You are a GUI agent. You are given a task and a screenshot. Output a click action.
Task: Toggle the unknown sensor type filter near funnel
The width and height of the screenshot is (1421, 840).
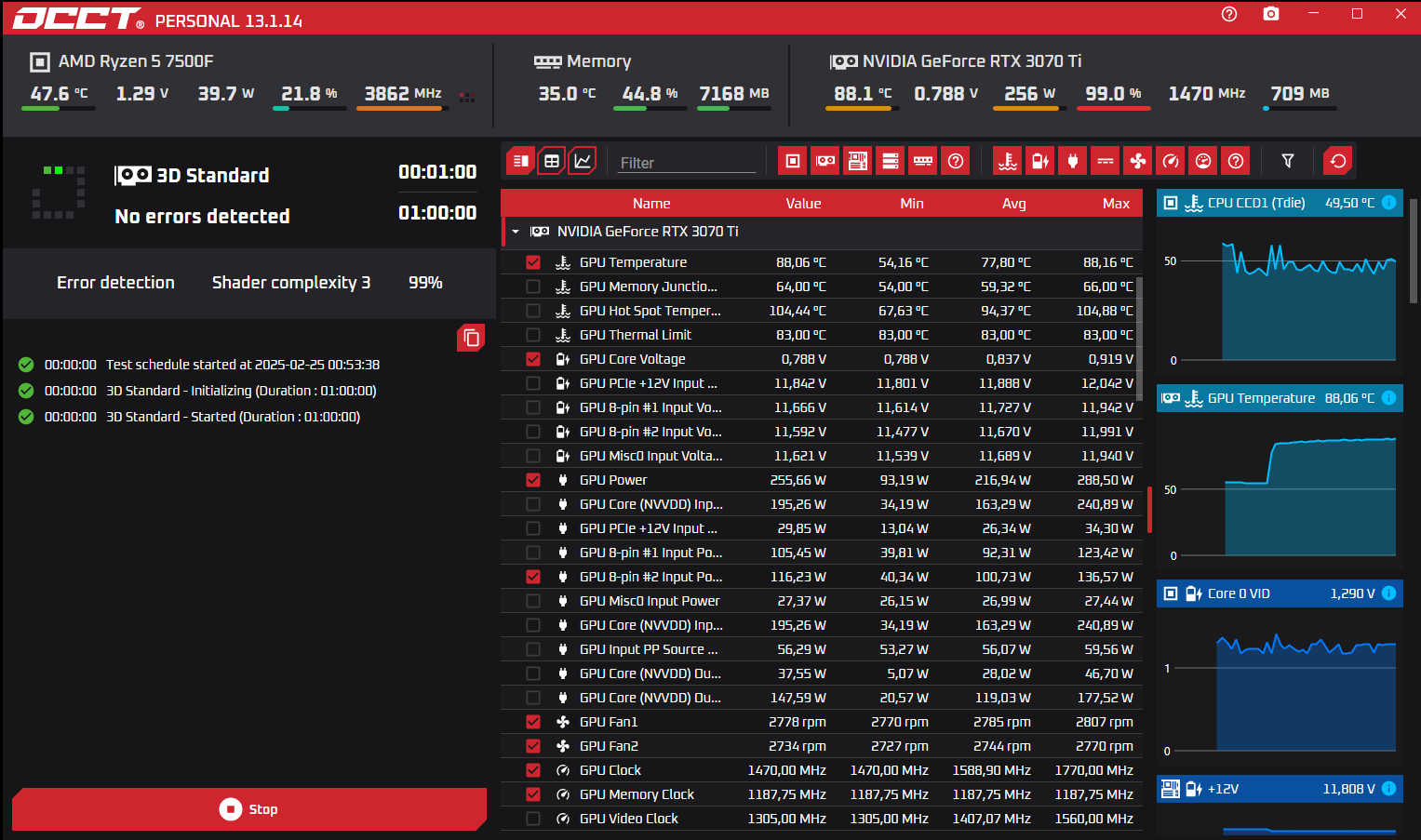1236,161
